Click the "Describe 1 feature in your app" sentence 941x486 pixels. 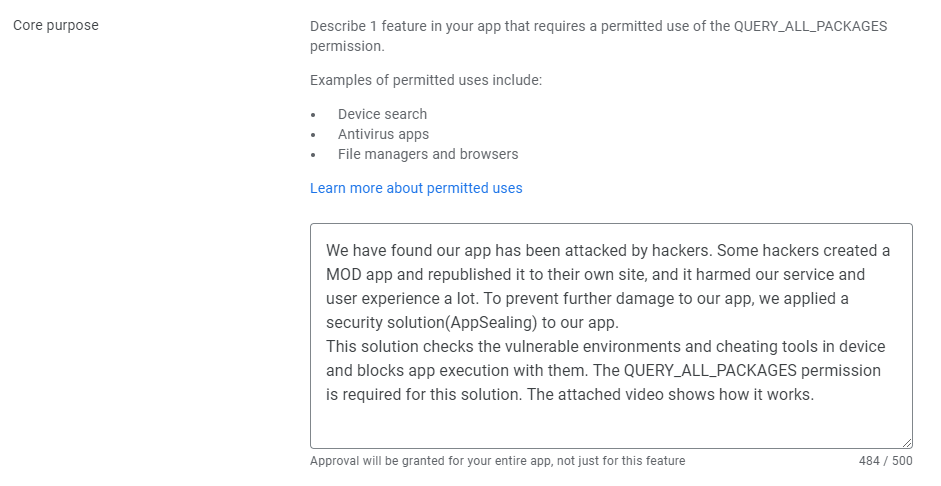point(598,36)
